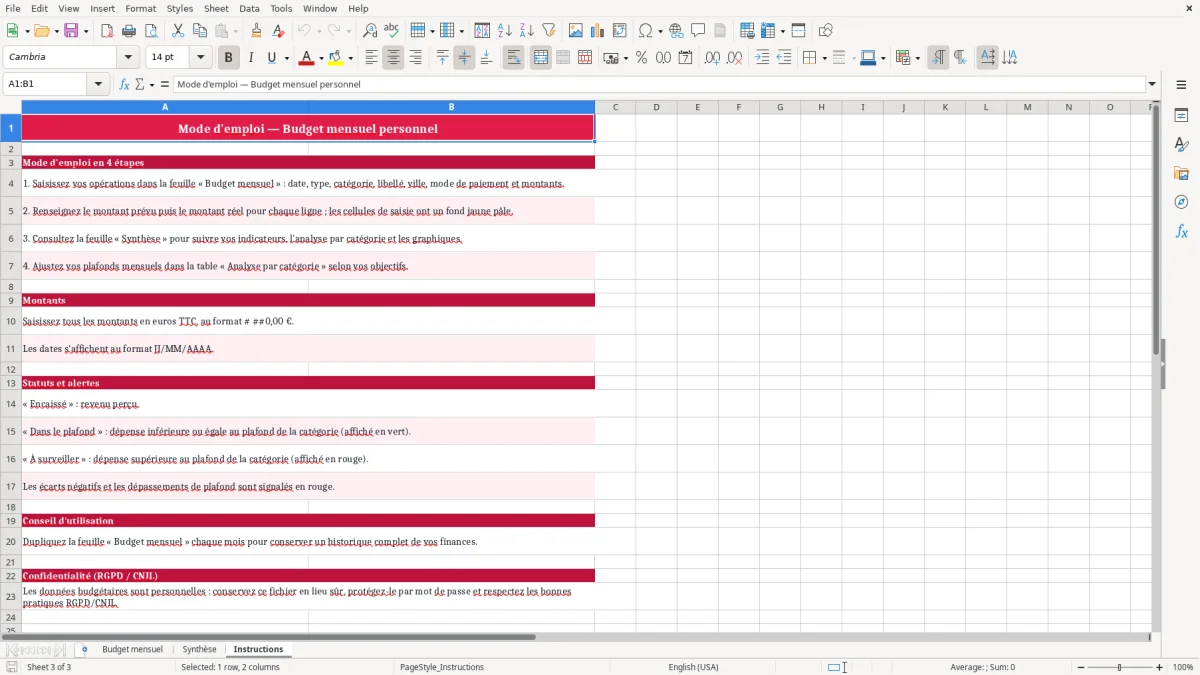Expand the Name Box dropdown arrow
This screenshot has width=1200, height=675.
point(98,84)
